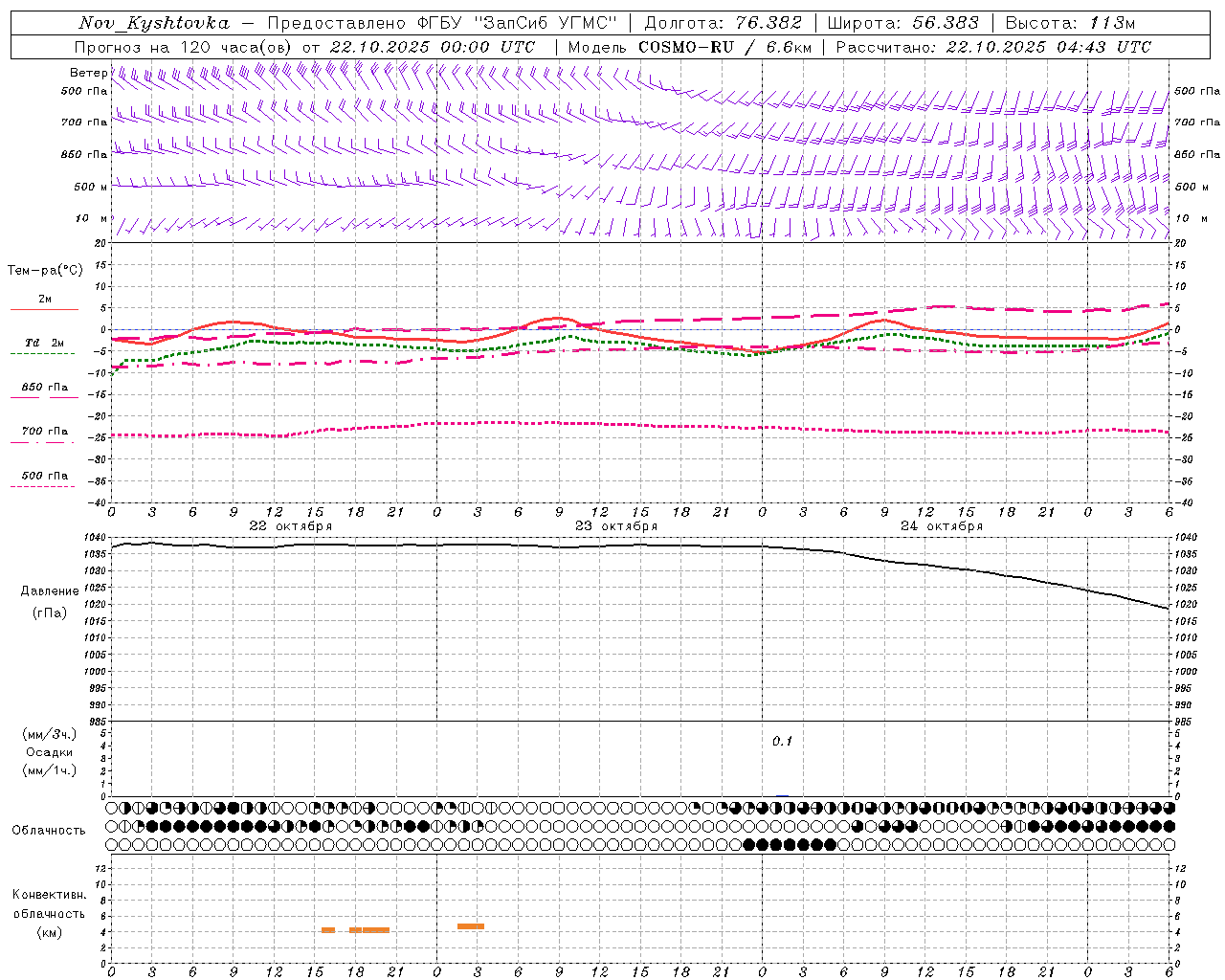This screenshot has width=1225, height=980.
Task: Click the (гПа) unit under Давление
Action: tap(50, 613)
